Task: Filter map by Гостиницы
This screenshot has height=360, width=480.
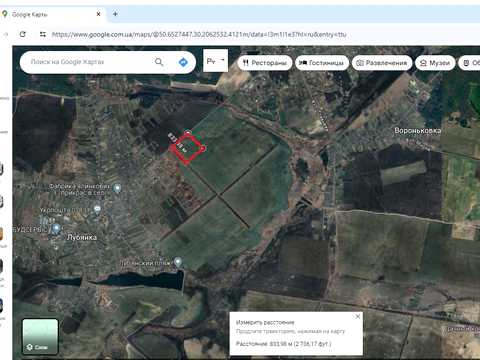Action: pos(322,63)
